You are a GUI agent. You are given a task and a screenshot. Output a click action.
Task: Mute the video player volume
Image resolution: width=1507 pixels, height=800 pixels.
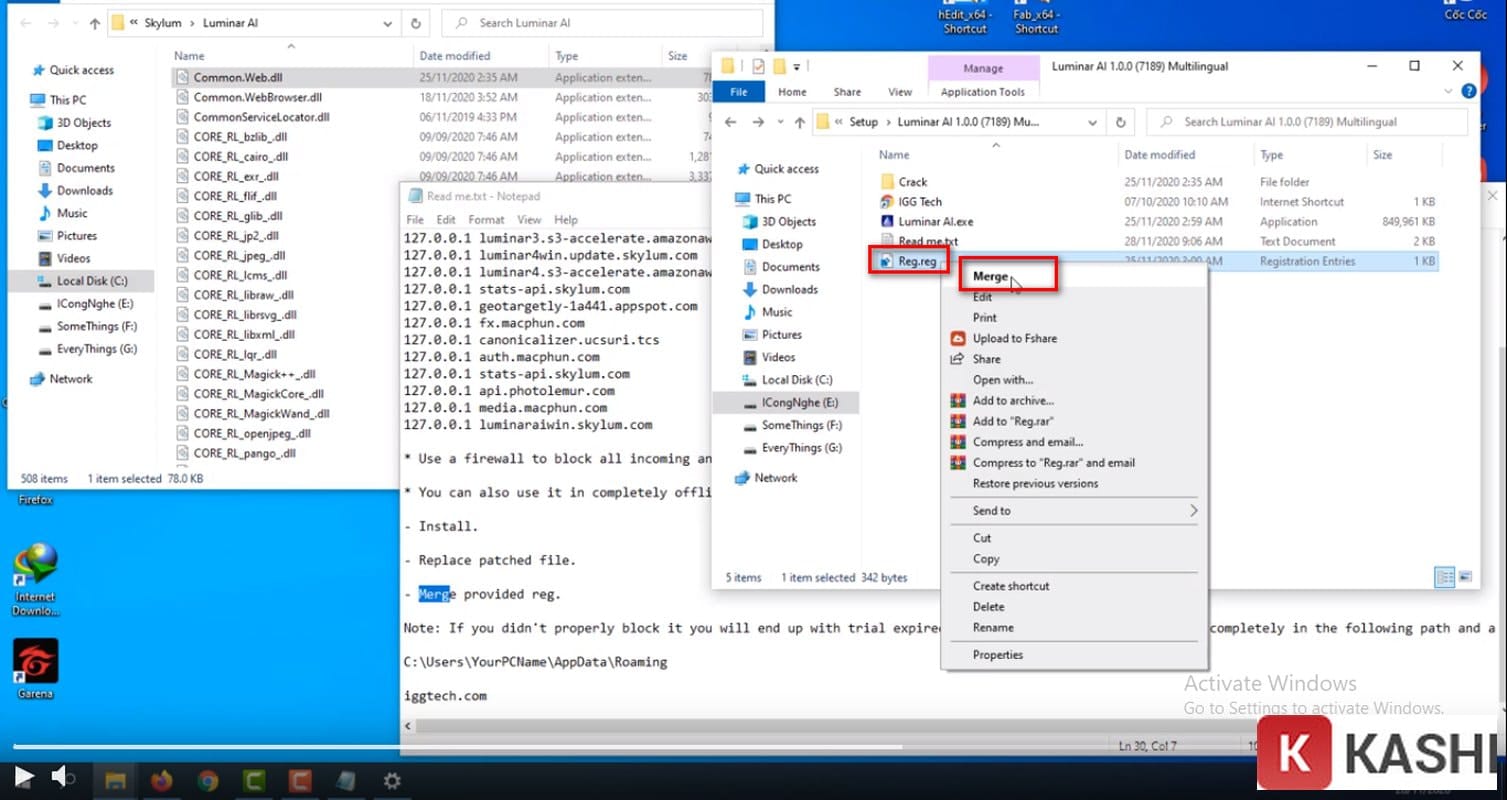[x=64, y=776]
